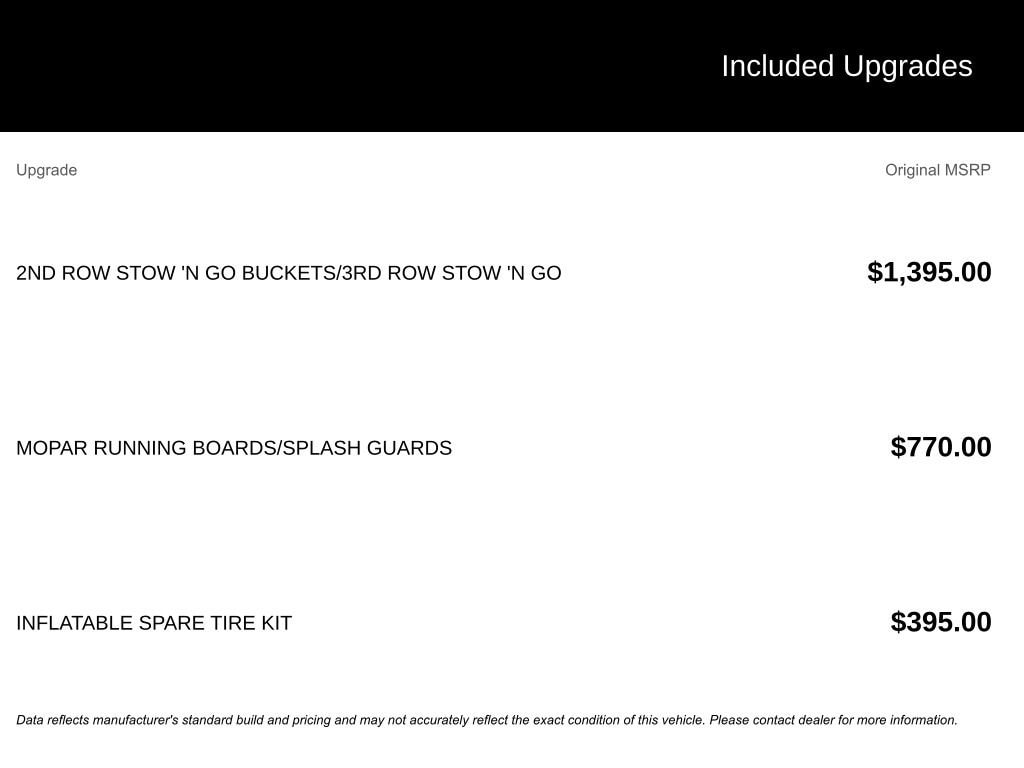
Task: Click the Original MSRP column header
Action: coord(937,170)
